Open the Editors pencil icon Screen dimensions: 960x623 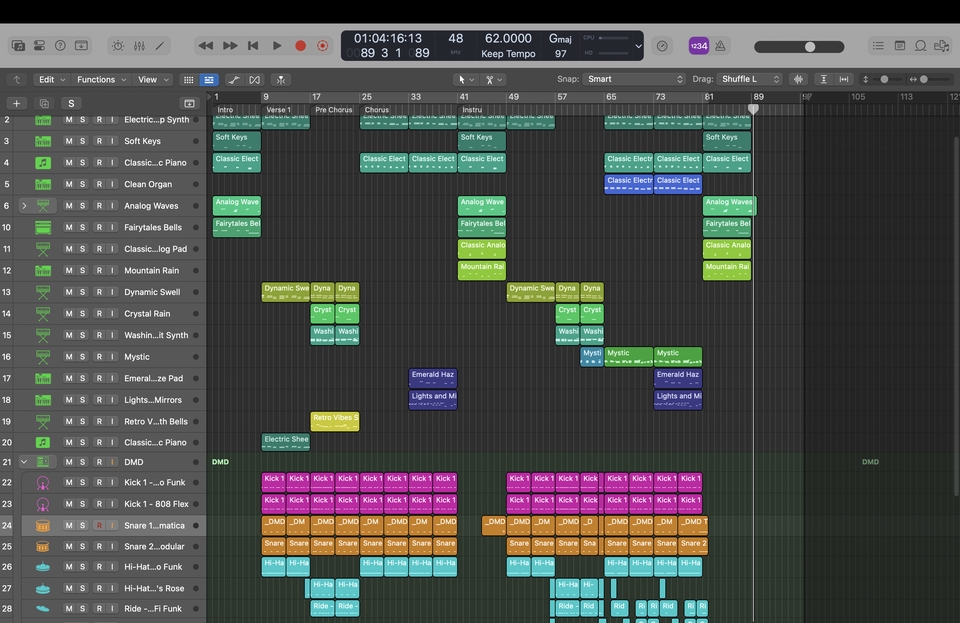point(160,46)
